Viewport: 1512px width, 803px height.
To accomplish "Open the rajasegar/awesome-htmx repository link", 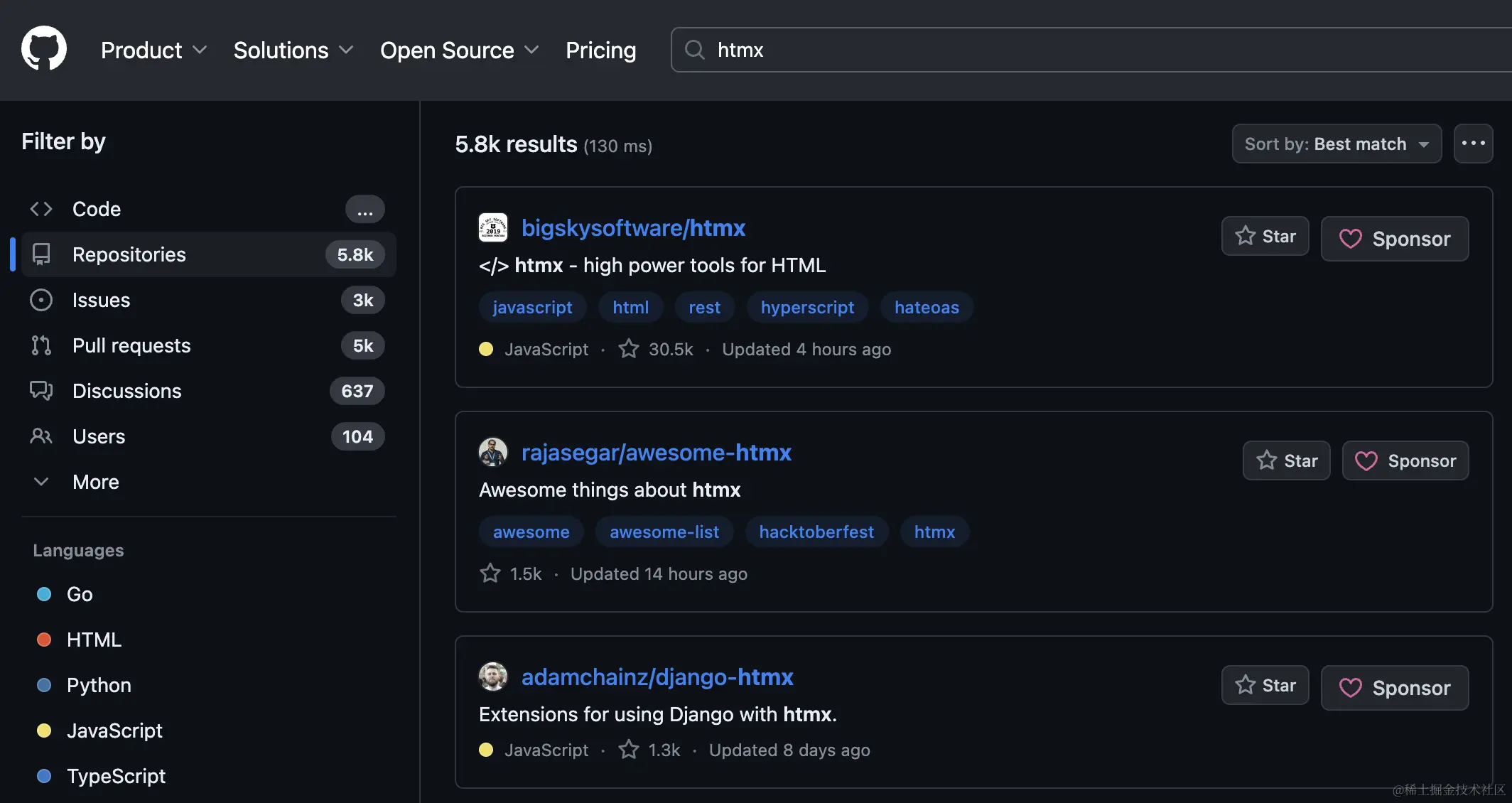I will pyautogui.click(x=657, y=452).
